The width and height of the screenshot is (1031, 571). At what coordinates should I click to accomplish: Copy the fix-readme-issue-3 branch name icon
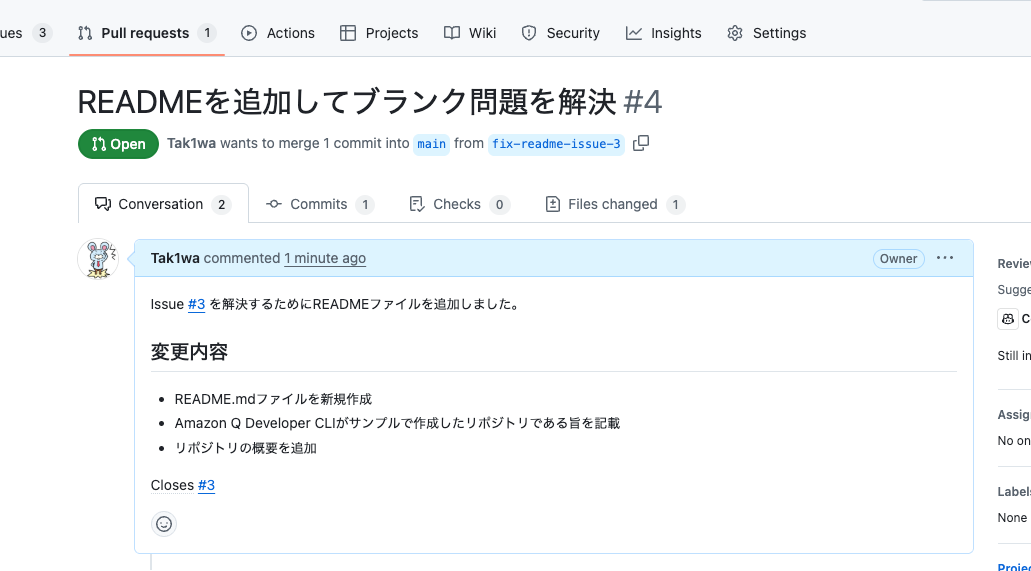[x=641, y=143]
